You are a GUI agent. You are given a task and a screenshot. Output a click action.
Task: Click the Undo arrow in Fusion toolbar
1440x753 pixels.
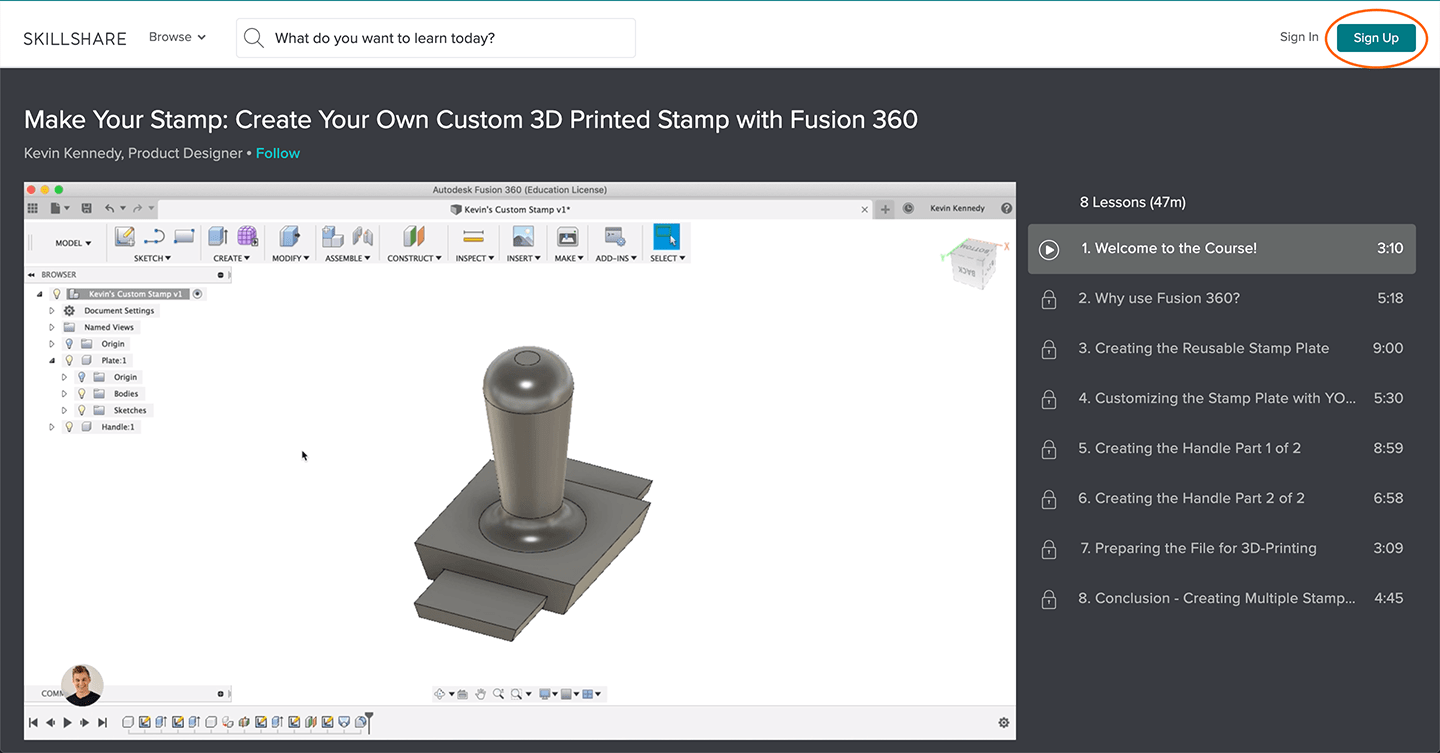pos(109,208)
